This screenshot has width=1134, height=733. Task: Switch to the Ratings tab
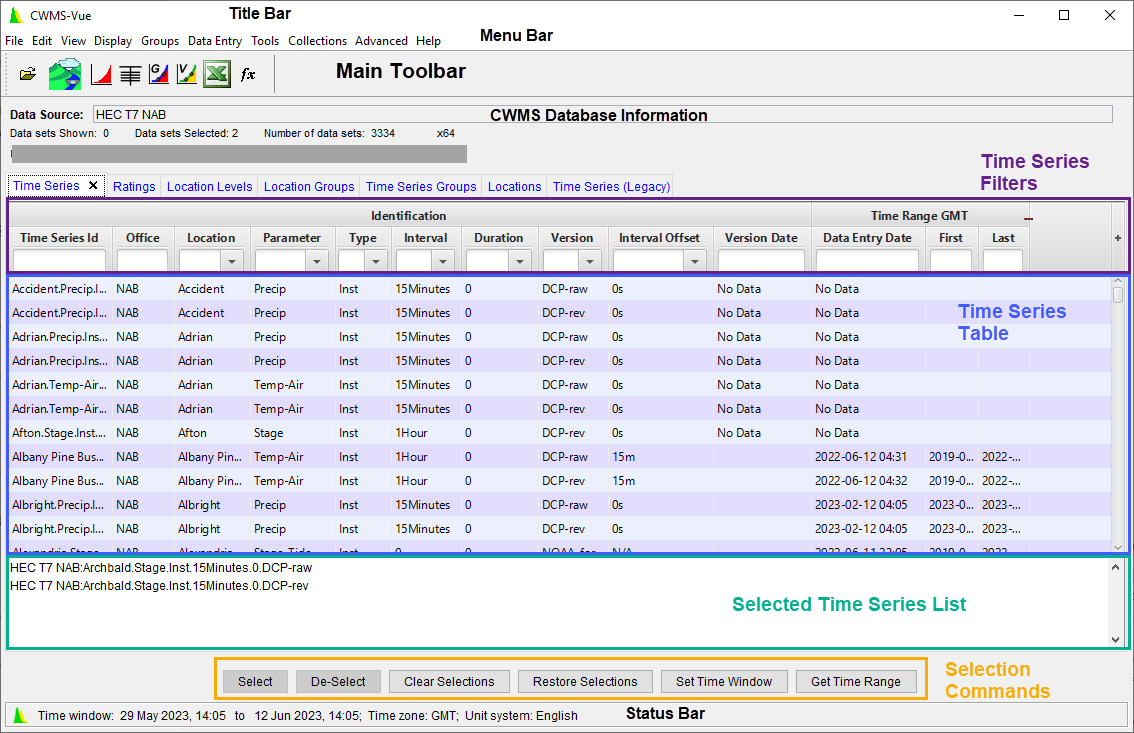tap(134, 187)
